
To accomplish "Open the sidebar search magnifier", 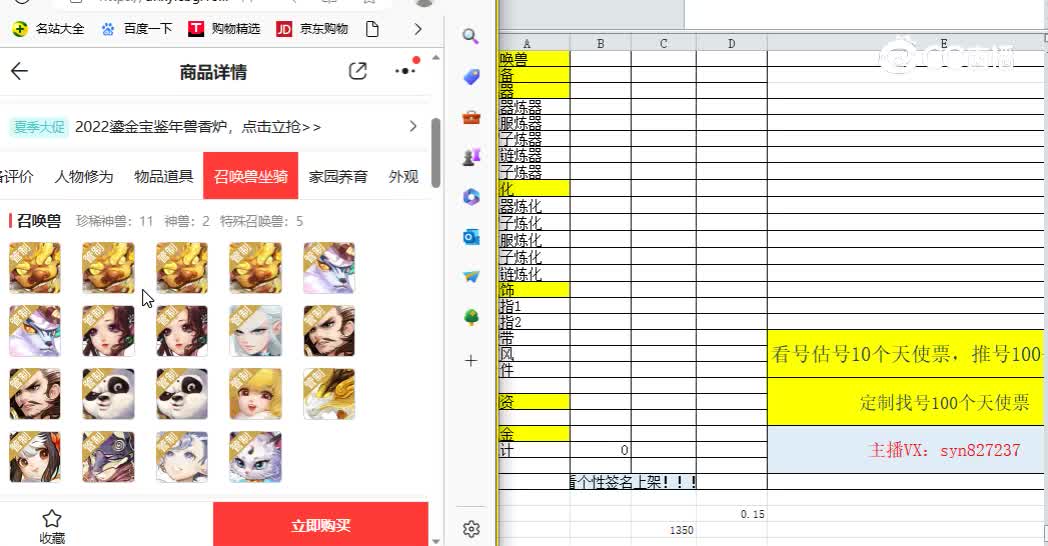I will (471, 36).
